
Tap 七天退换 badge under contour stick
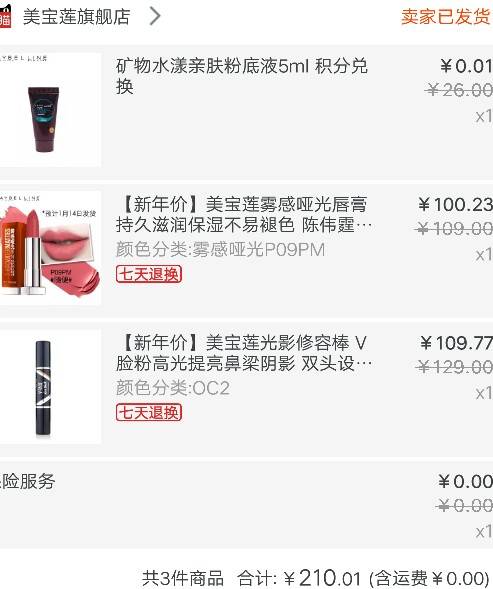[149, 412]
